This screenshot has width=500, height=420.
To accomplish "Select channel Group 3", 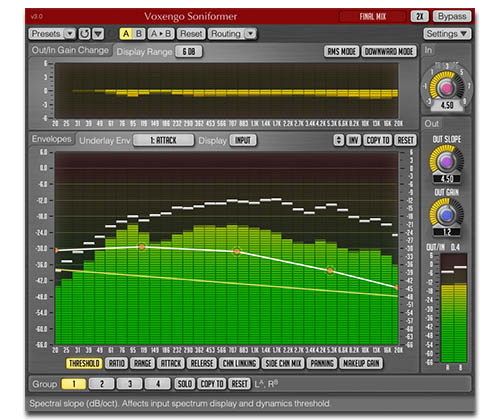I will (130, 384).
